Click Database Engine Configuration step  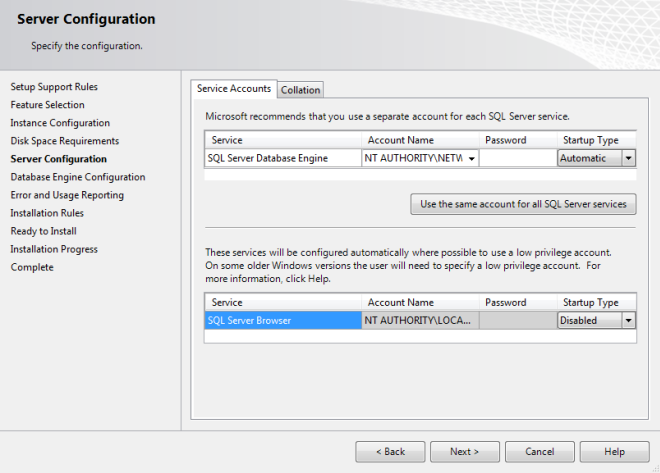point(78,177)
